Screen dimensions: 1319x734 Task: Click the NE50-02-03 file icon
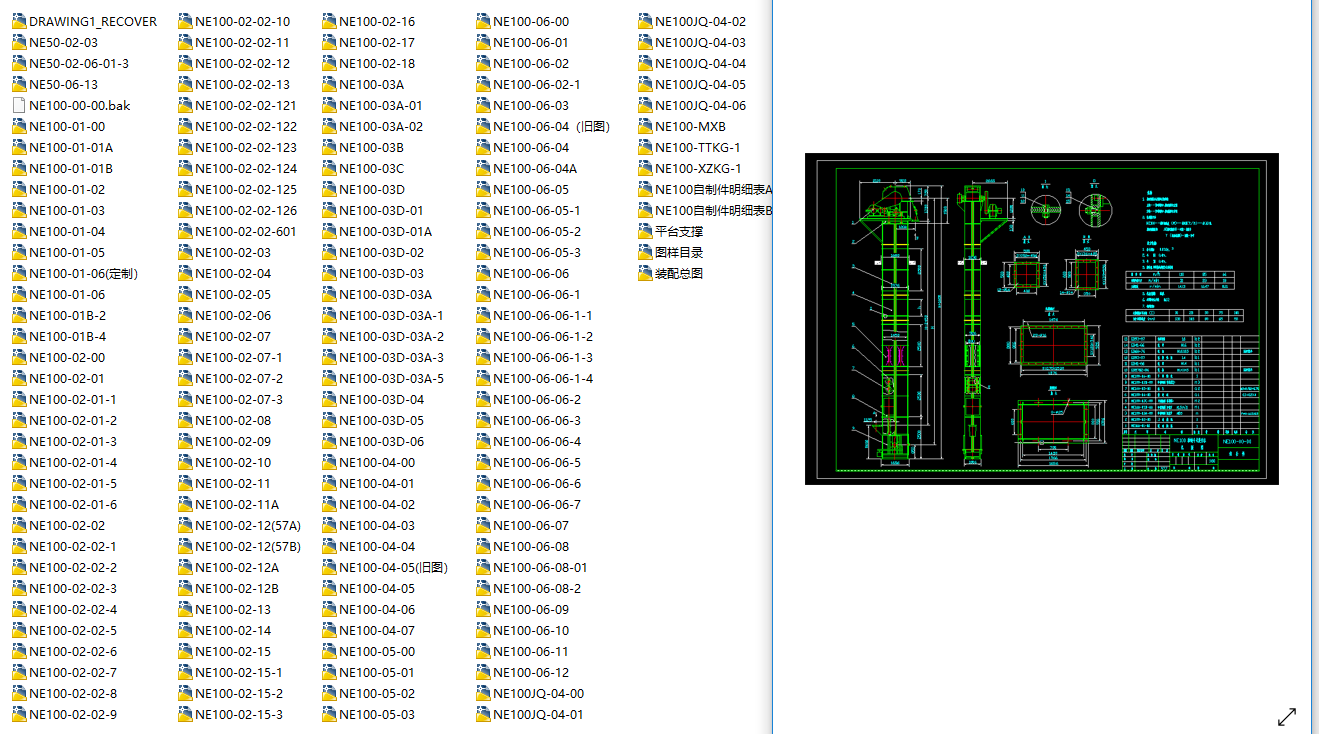coord(19,42)
